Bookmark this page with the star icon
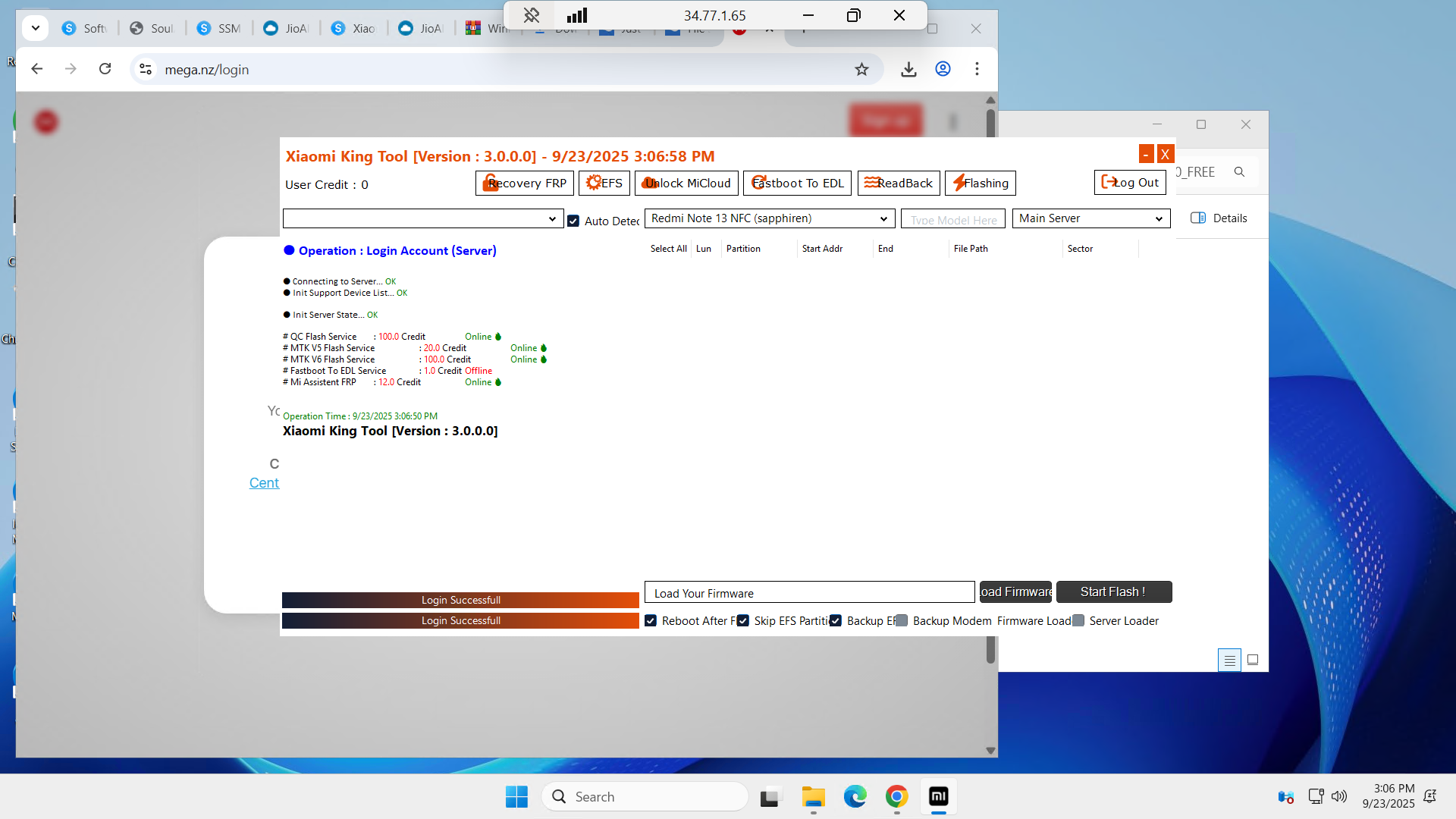 861,69
